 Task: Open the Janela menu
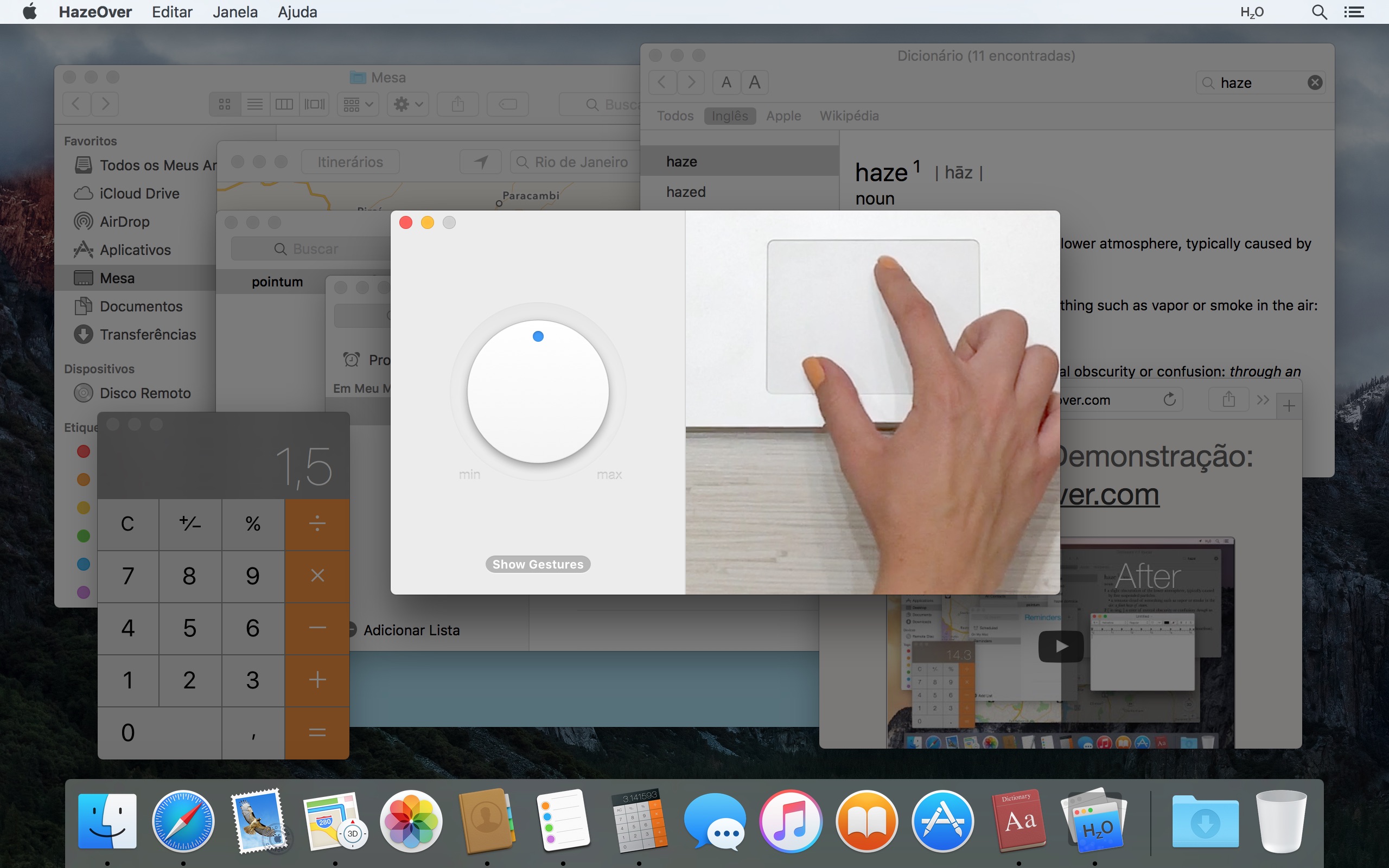[235, 12]
